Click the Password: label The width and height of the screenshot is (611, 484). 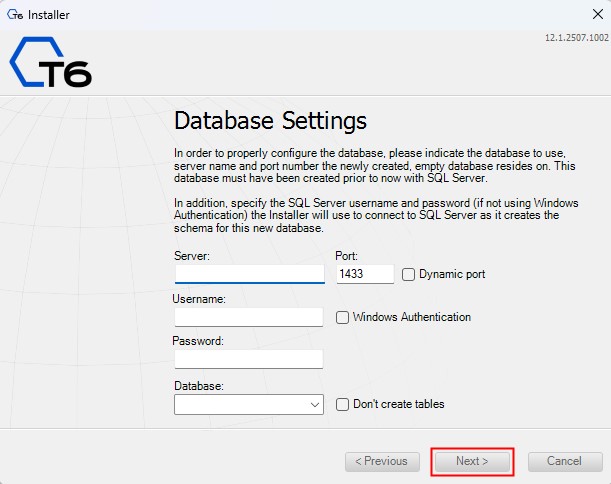pyautogui.click(x=198, y=341)
